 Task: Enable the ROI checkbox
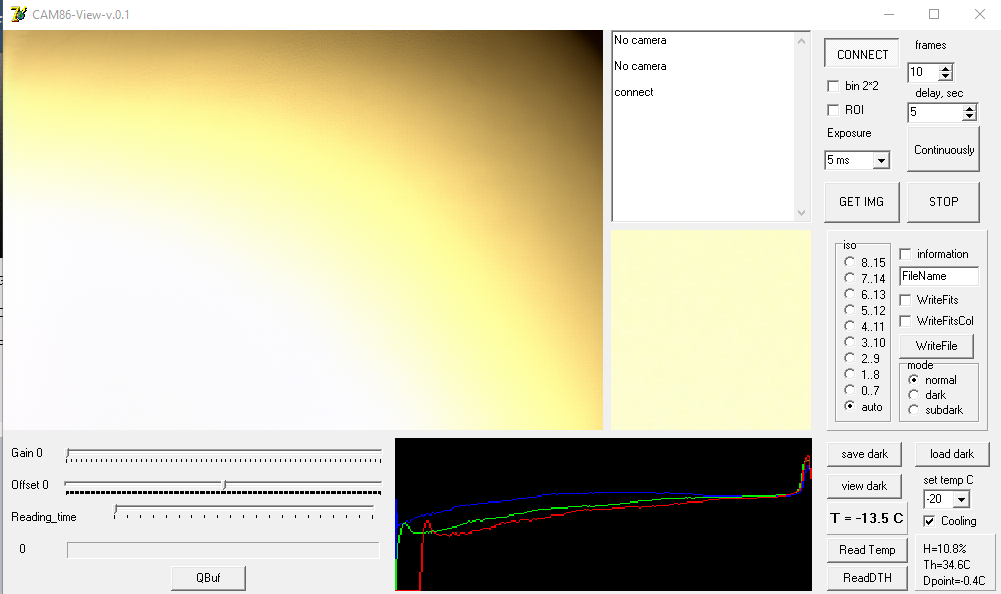(x=834, y=110)
